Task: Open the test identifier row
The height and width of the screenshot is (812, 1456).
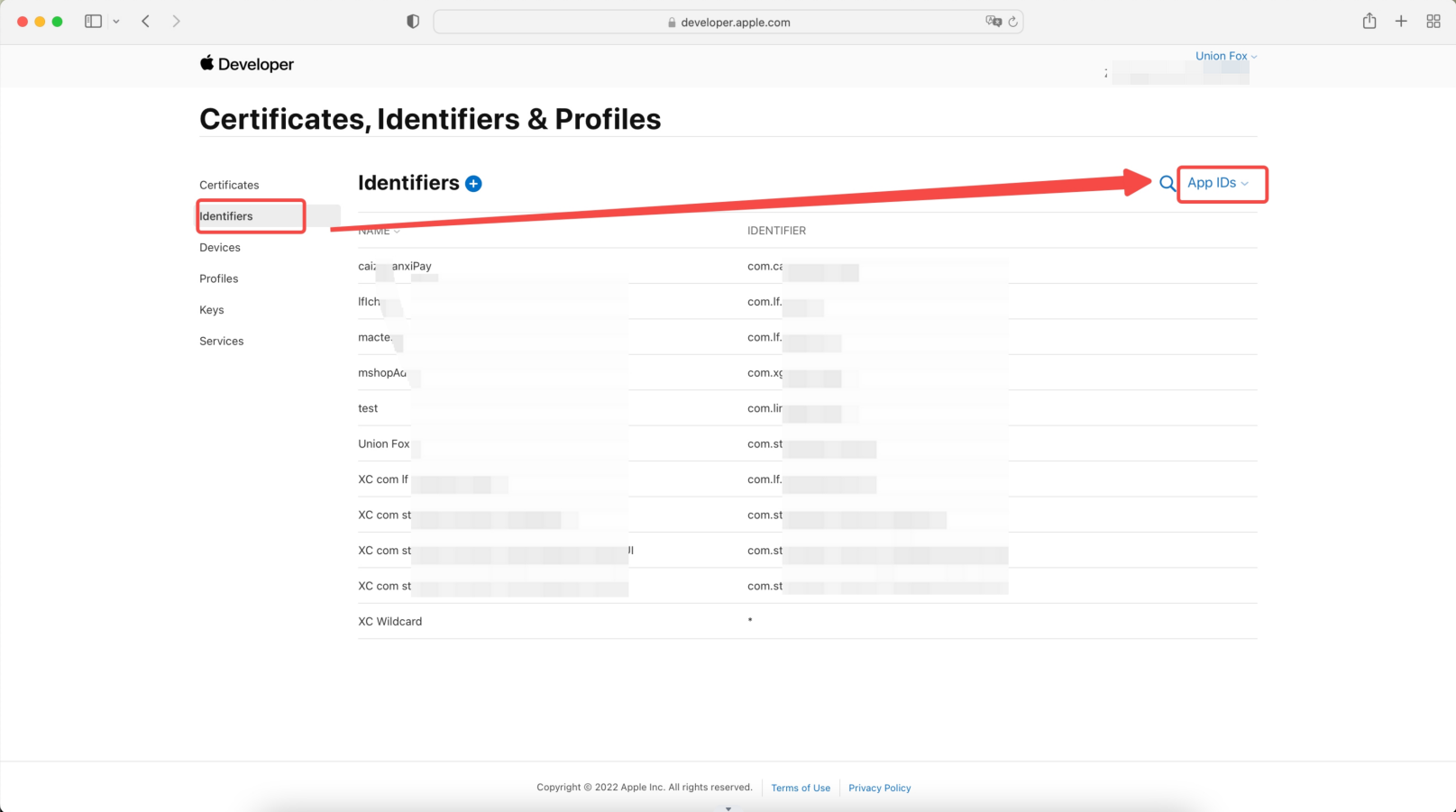Action: 807,408
